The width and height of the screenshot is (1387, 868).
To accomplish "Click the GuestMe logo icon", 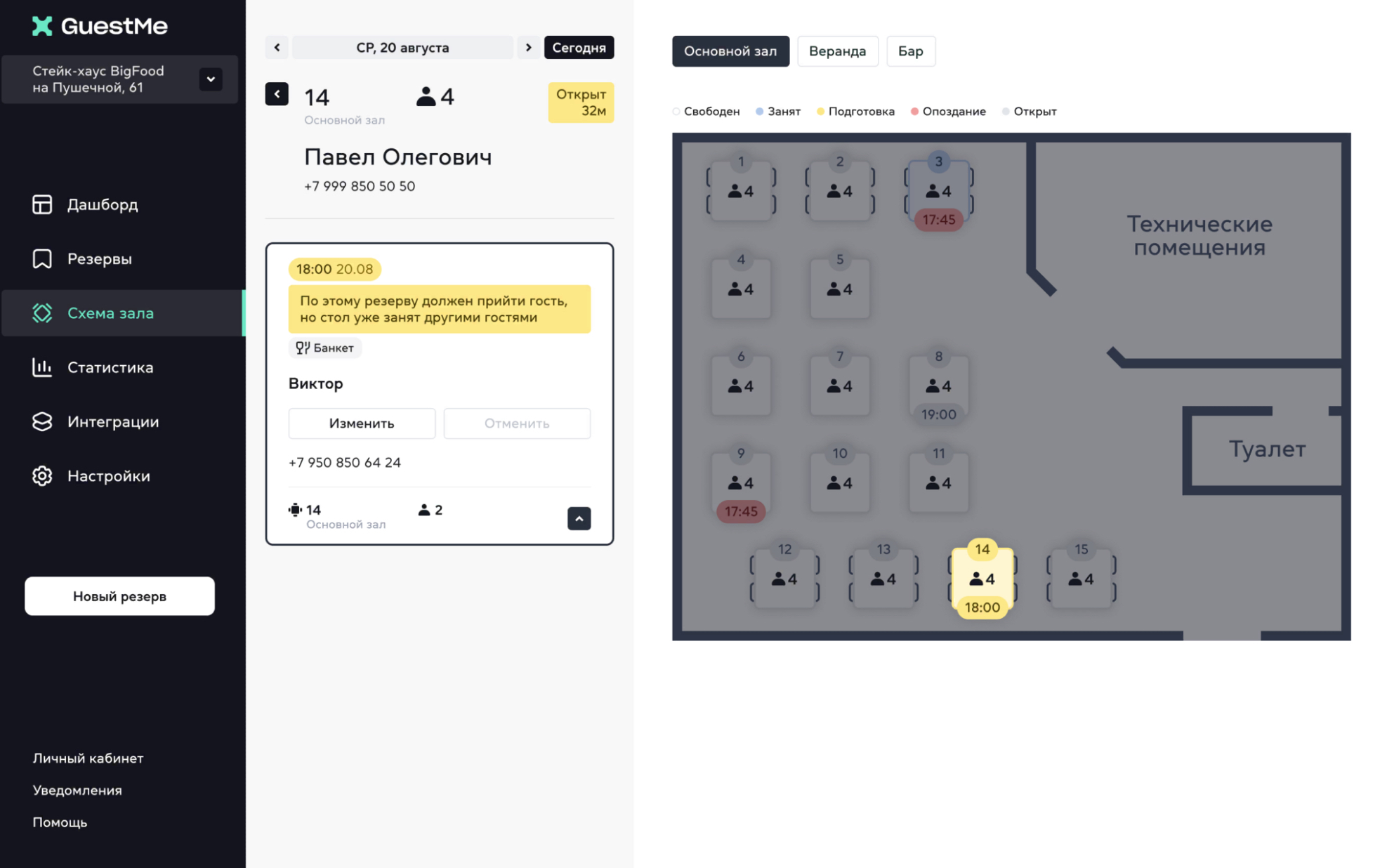I will coord(42,26).
